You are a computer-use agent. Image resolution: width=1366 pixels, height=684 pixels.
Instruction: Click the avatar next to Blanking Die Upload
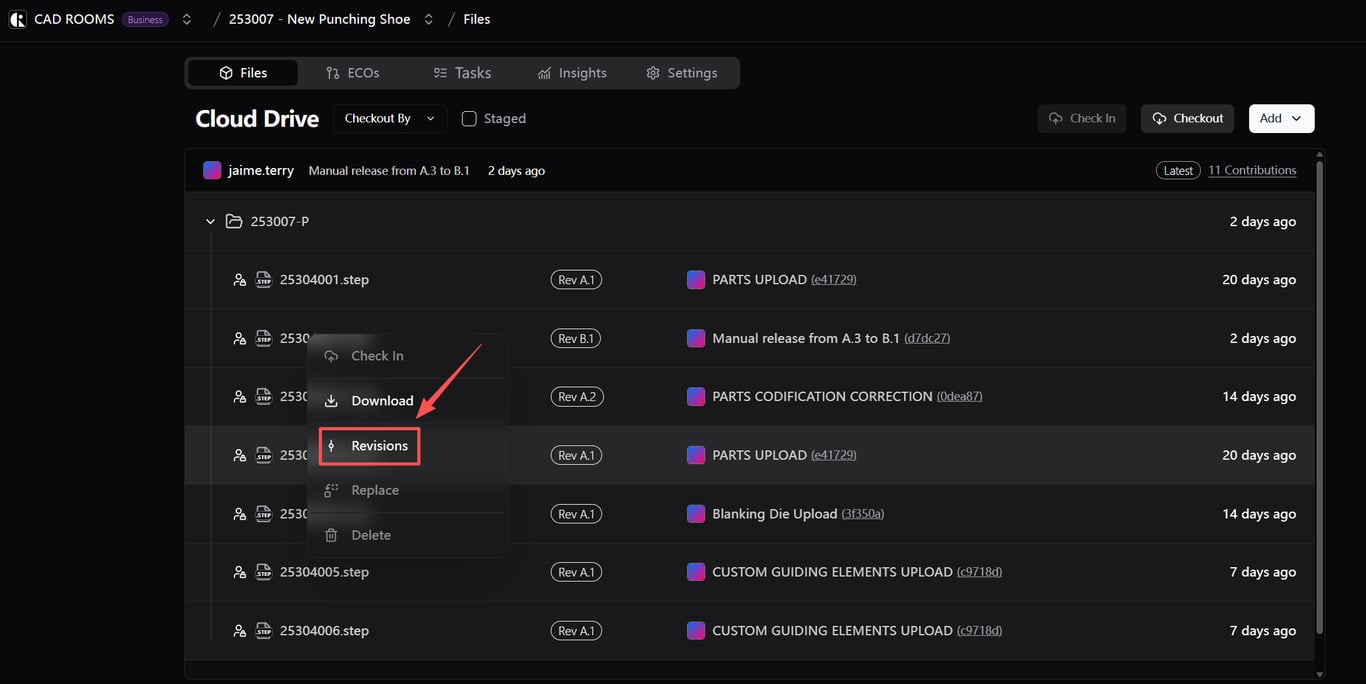[696, 514]
